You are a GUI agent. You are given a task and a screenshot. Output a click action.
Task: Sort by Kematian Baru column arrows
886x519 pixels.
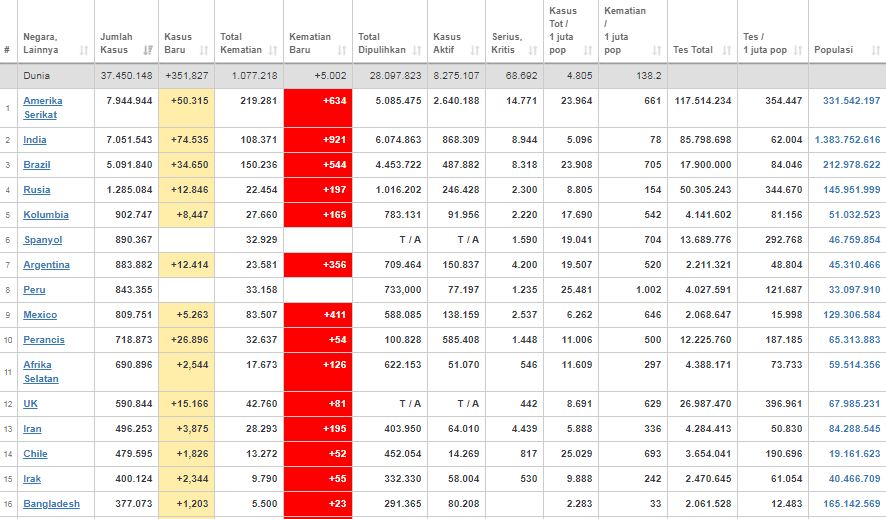(x=342, y=50)
